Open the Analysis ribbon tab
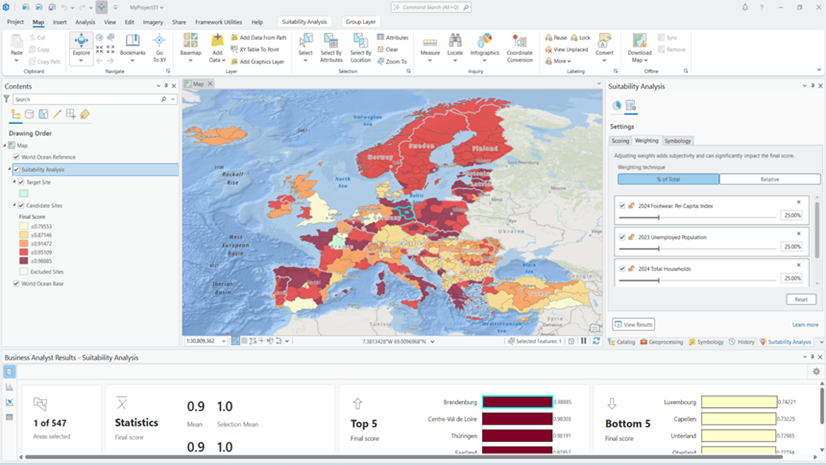The height and width of the screenshot is (465, 826). (85, 22)
